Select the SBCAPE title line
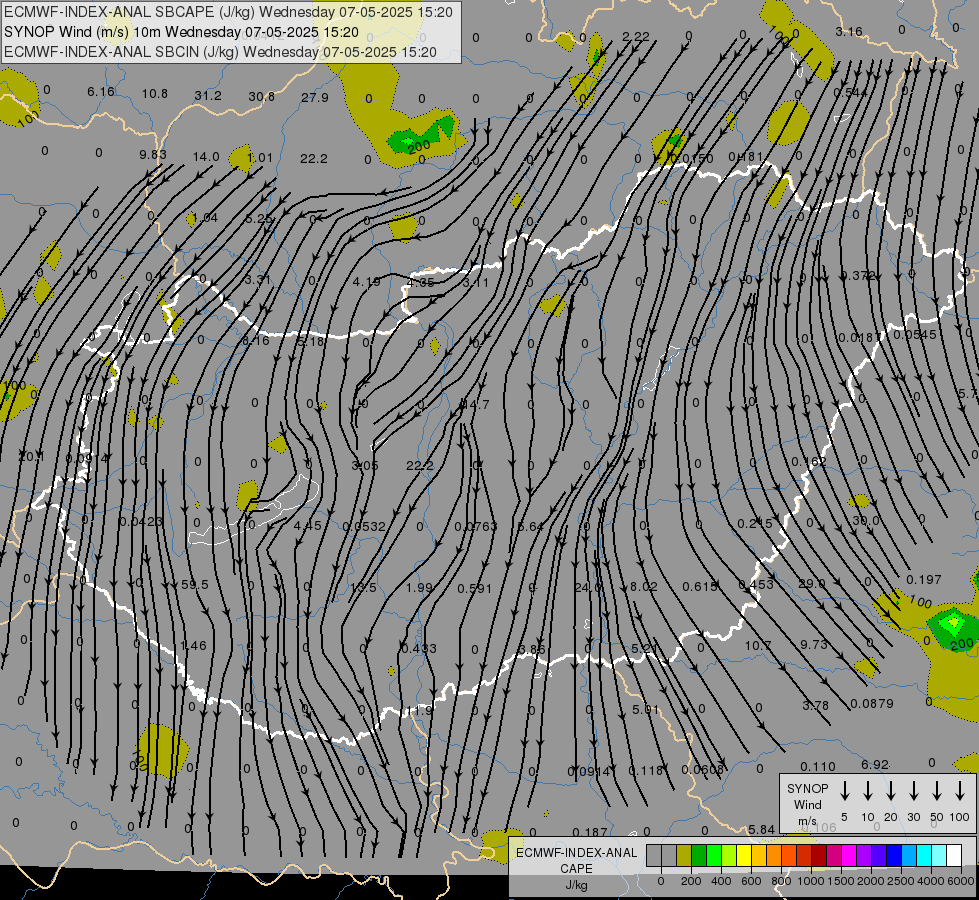This screenshot has width=979, height=900. coord(228,12)
